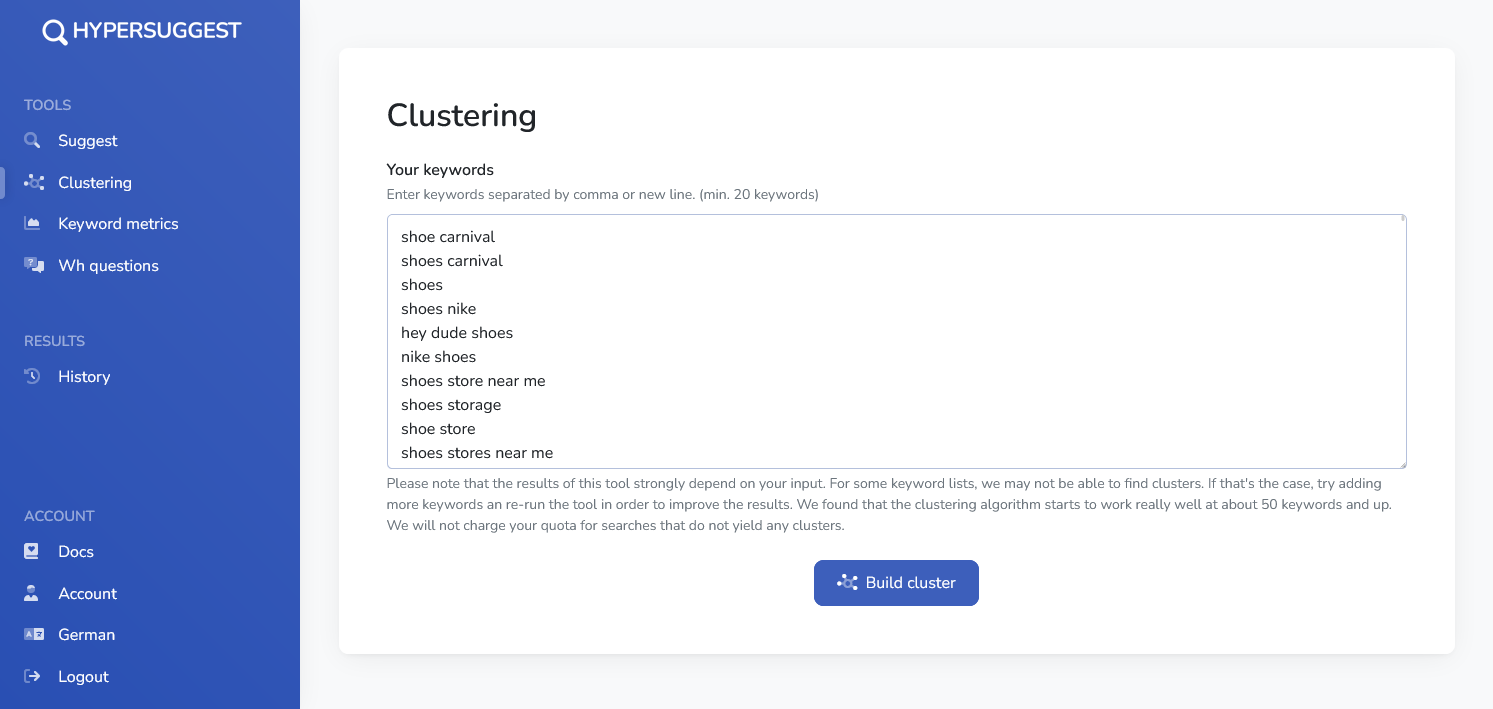Click the HyperSuggest magnifier logo icon
This screenshot has width=1493, height=709.
54,32
